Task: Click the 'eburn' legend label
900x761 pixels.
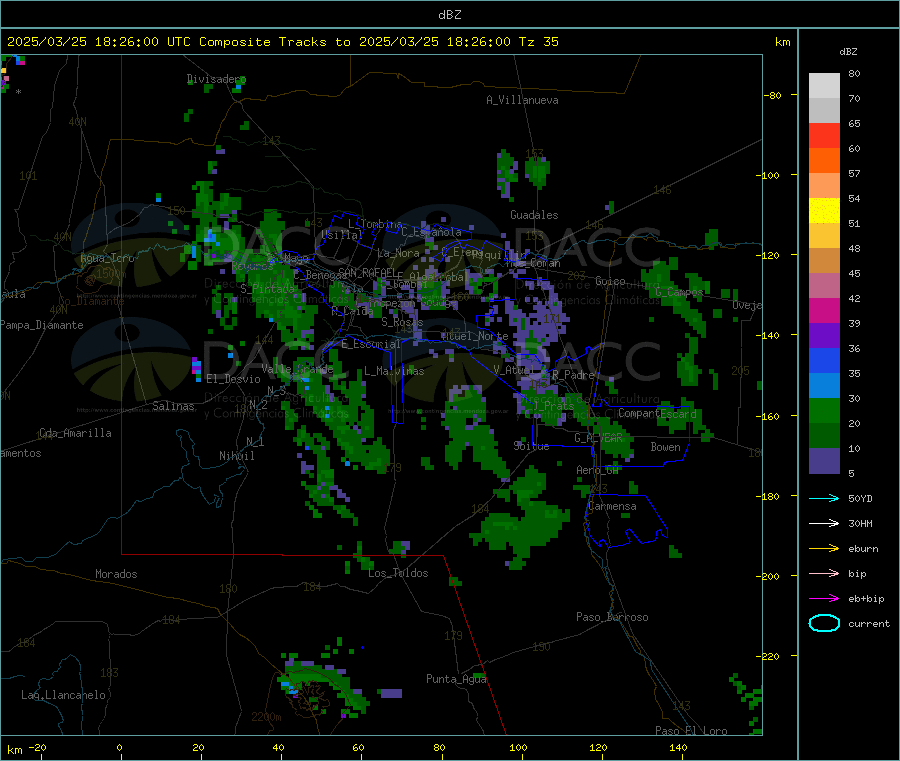Action: point(863,549)
